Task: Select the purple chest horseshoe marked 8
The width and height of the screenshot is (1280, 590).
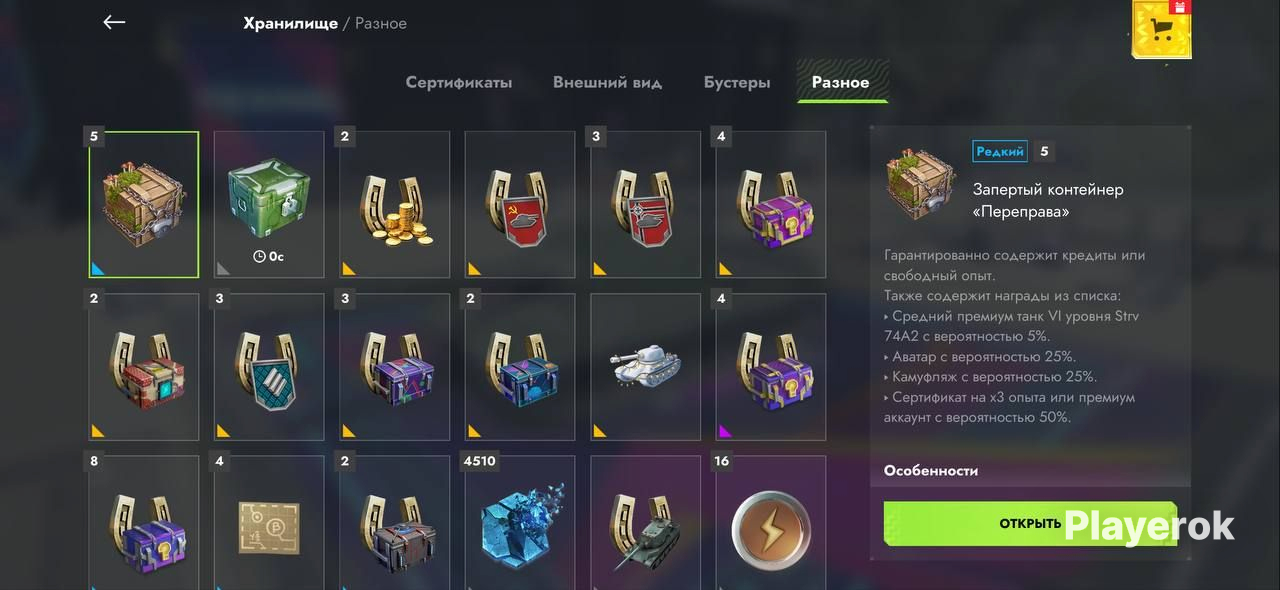Action: [144, 522]
